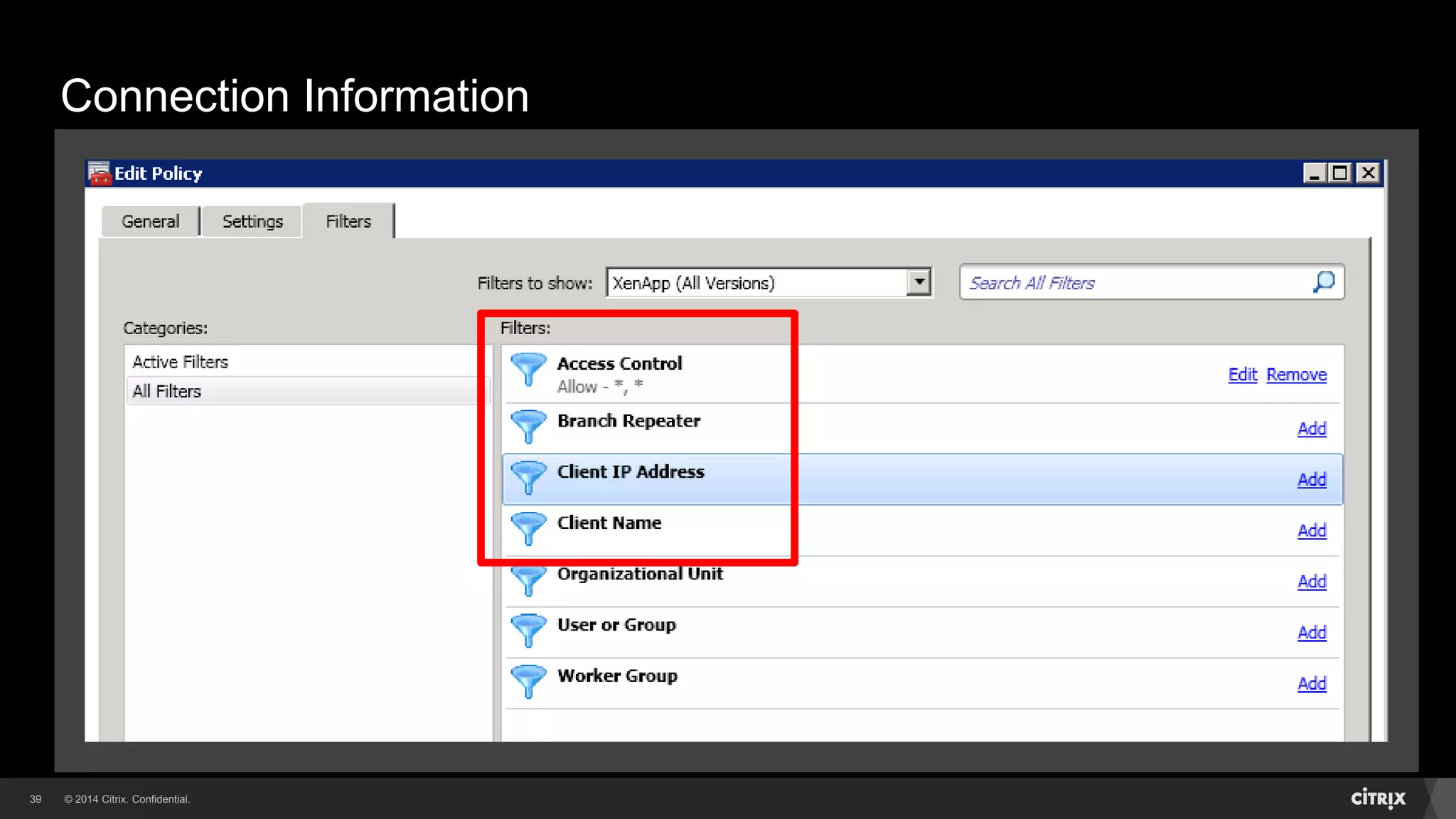Switch to the General tab
Image resolution: width=1456 pixels, height=819 pixels.
(150, 222)
